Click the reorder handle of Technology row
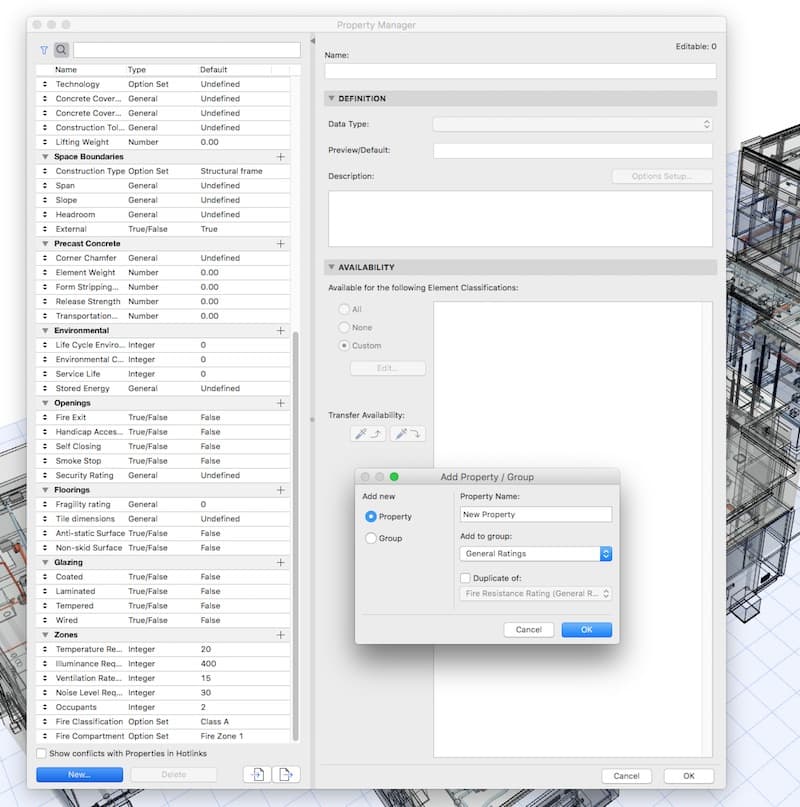 coord(45,84)
